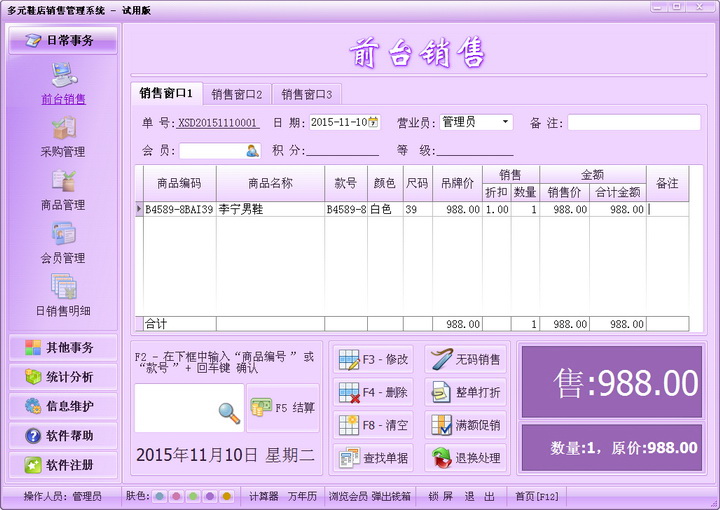Click 首页[F12] in status bar

pyautogui.click(x=537, y=496)
